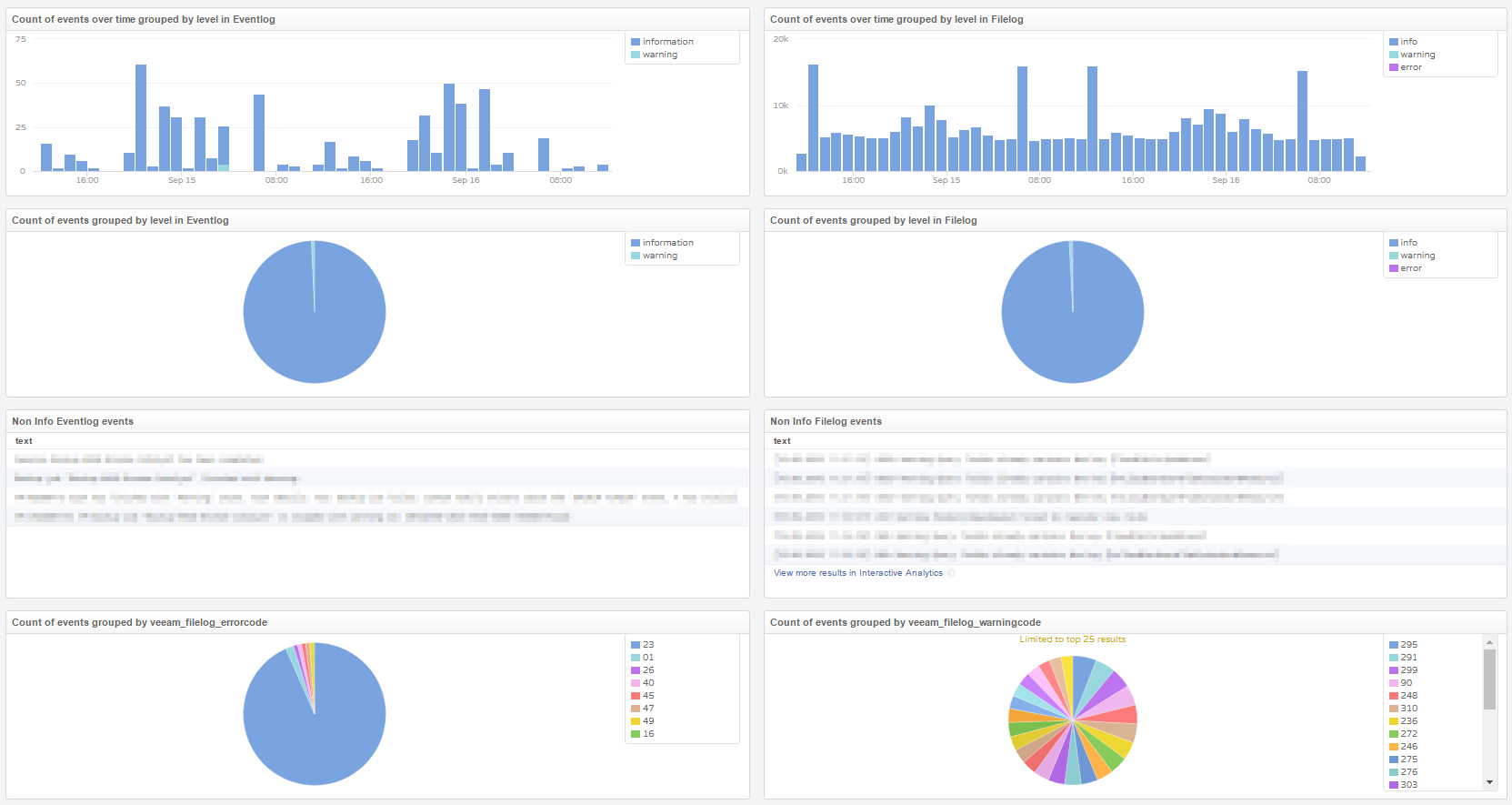
Task: Click the Filelog level pie chart
Action: click(1073, 312)
